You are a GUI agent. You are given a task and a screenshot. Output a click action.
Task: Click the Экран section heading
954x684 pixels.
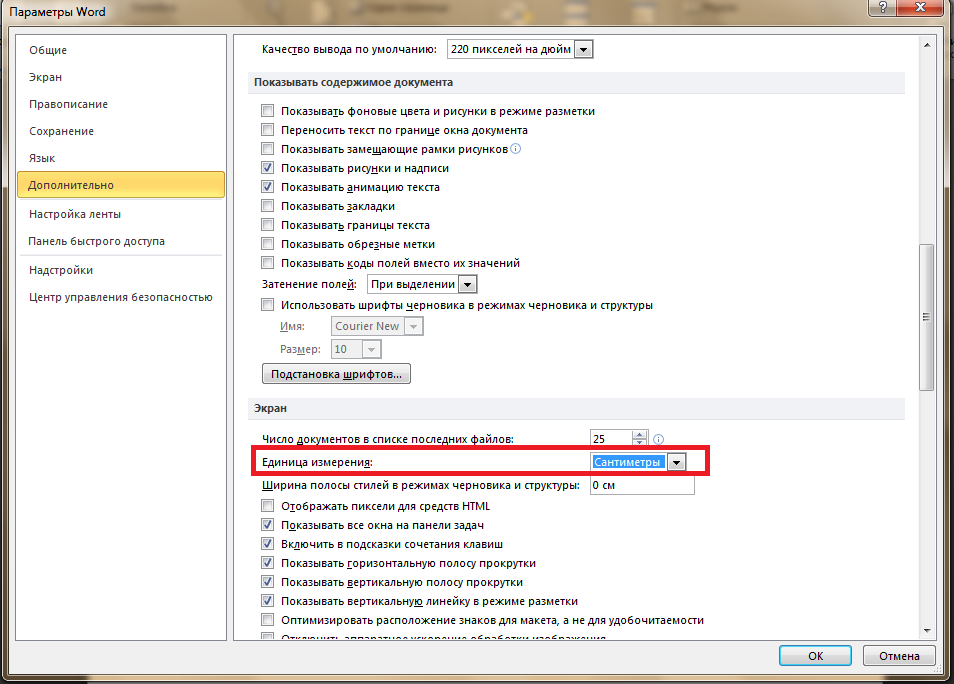point(270,408)
